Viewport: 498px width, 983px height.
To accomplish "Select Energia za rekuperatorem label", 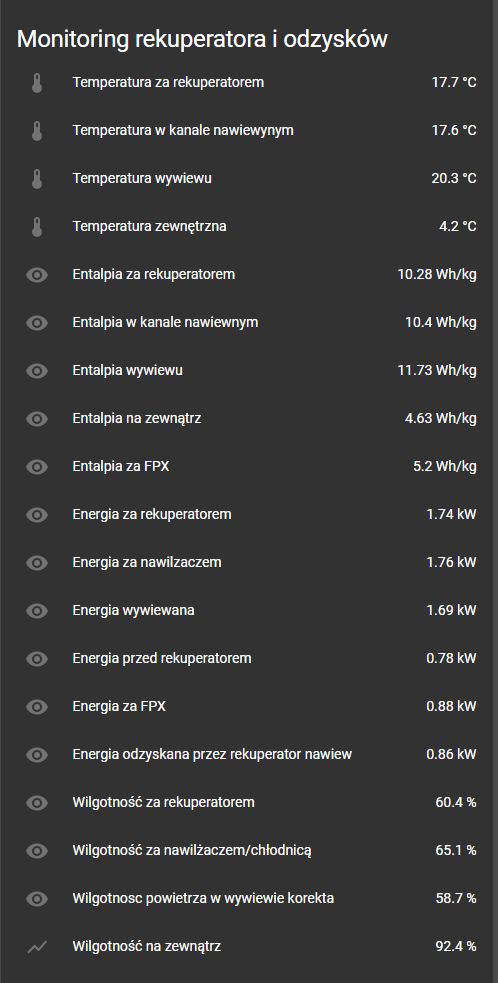I will pos(152,514).
